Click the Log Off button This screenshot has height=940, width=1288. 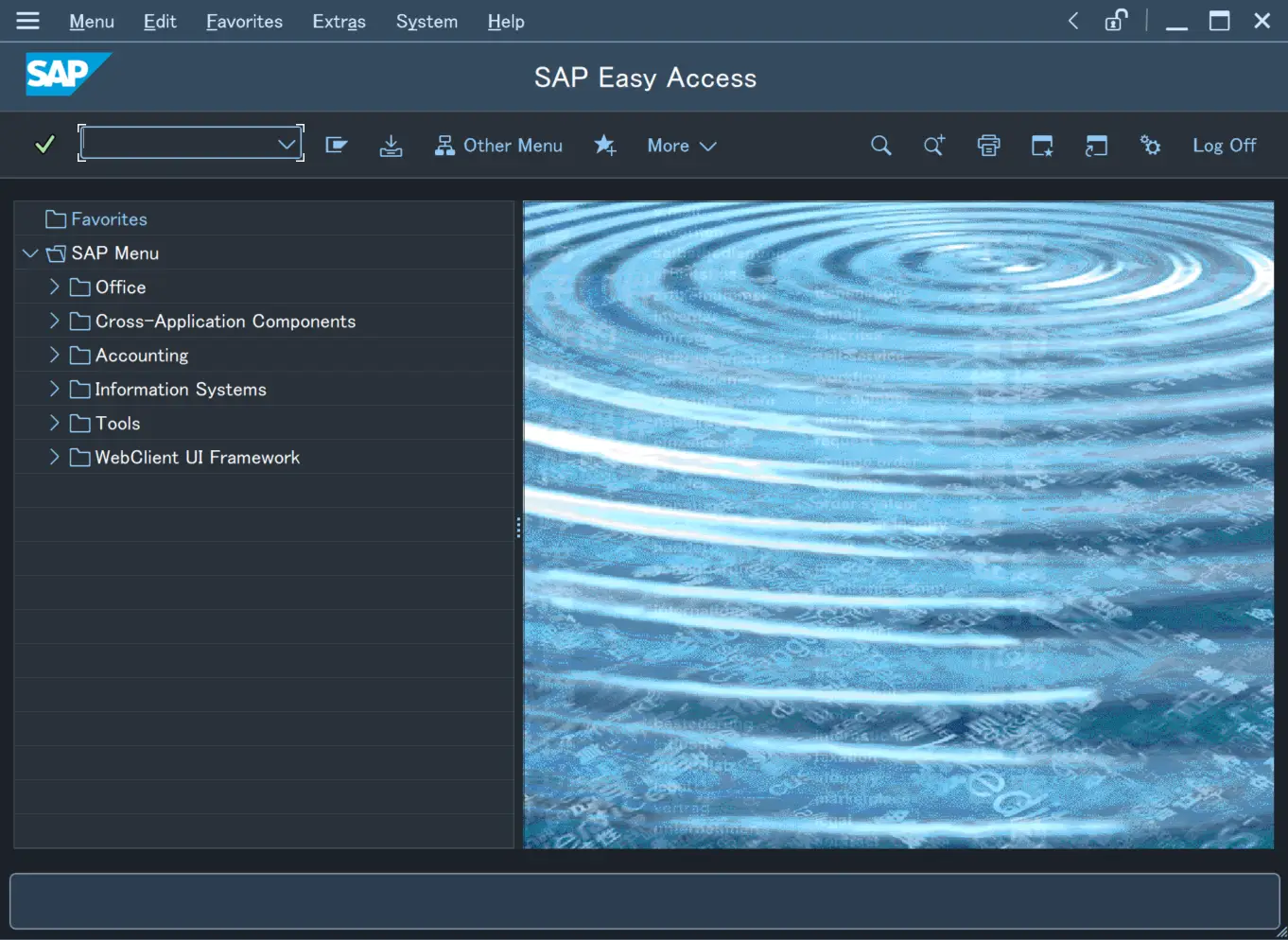[1224, 145]
